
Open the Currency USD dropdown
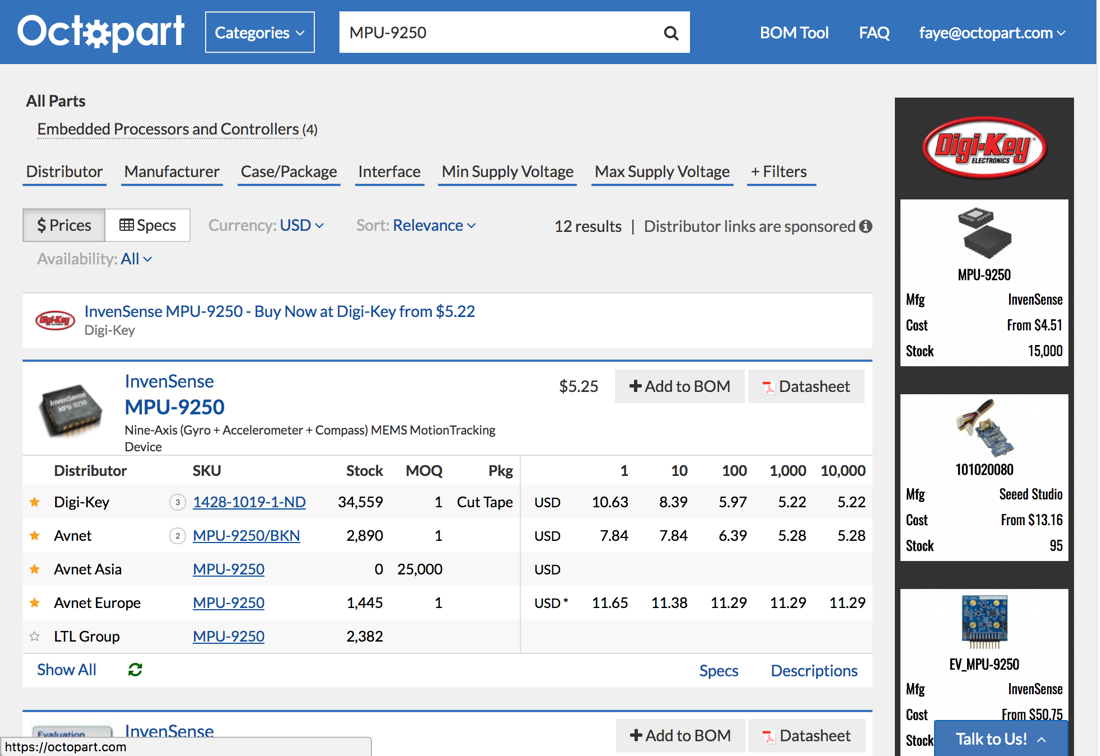pyautogui.click(x=301, y=226)
